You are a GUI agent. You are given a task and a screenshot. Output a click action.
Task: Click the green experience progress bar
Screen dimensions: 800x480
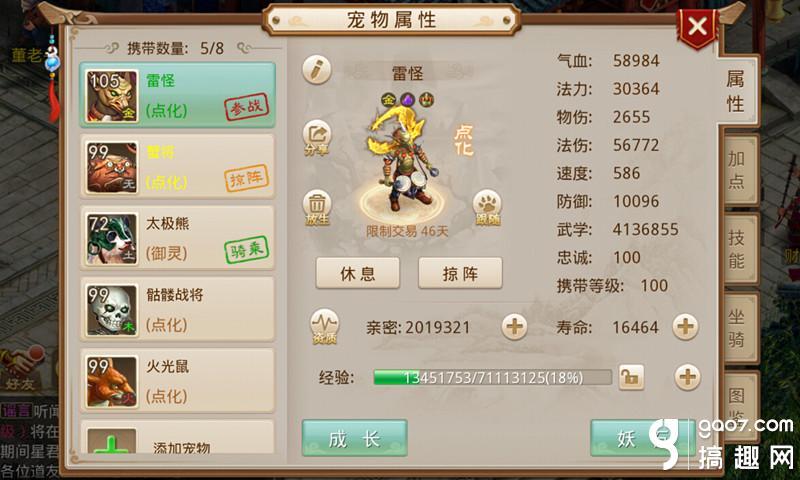point(492,377)
